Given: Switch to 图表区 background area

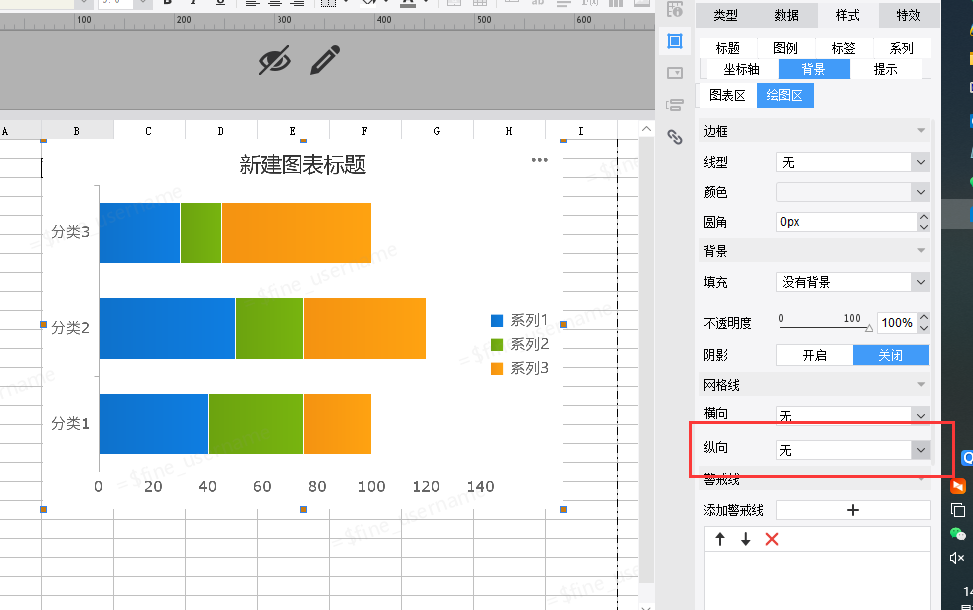Looking at the screenshot, I should (727, 96).
